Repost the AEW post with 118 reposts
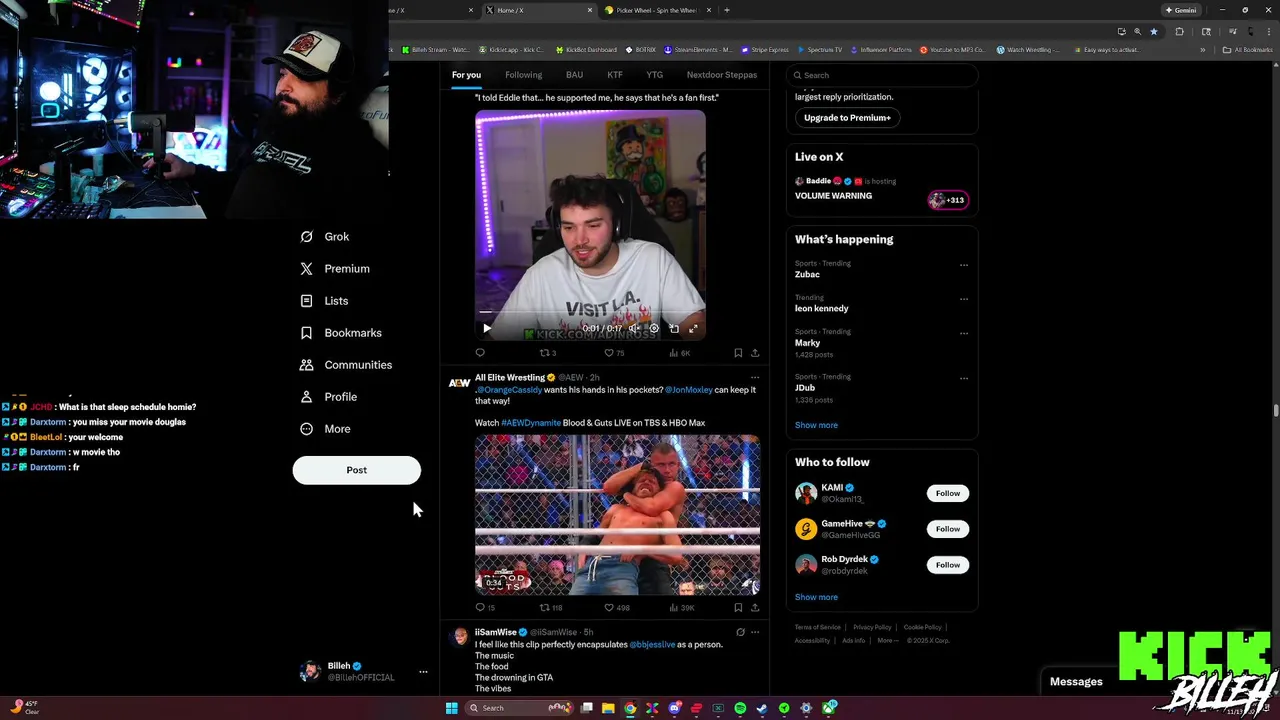The image size is (1280, 720). pos(550,607)
